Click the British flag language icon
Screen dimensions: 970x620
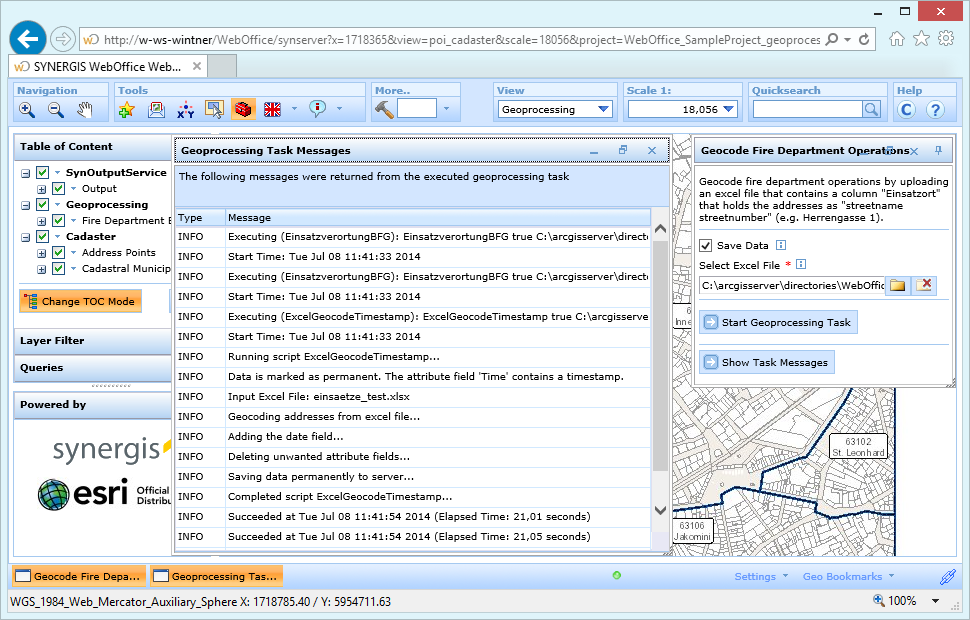pos(272,108)
